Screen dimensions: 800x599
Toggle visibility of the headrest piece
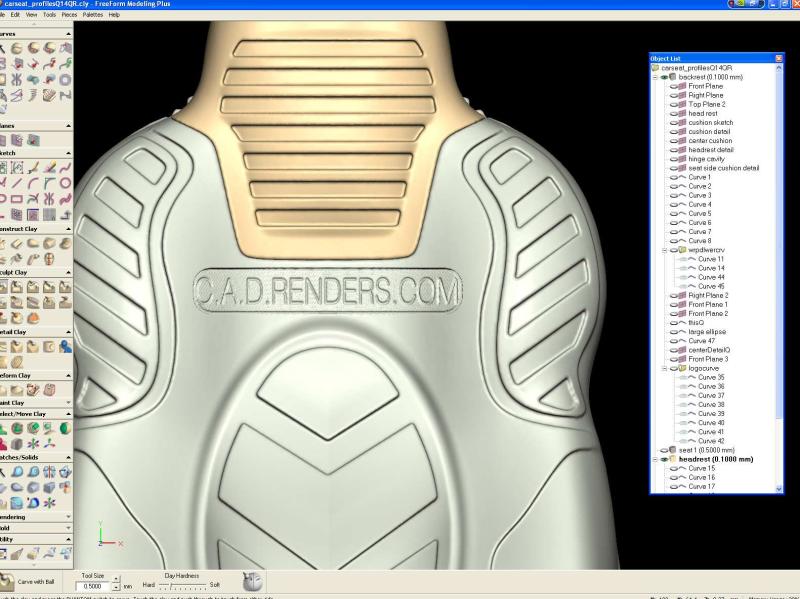click(664, 459)
